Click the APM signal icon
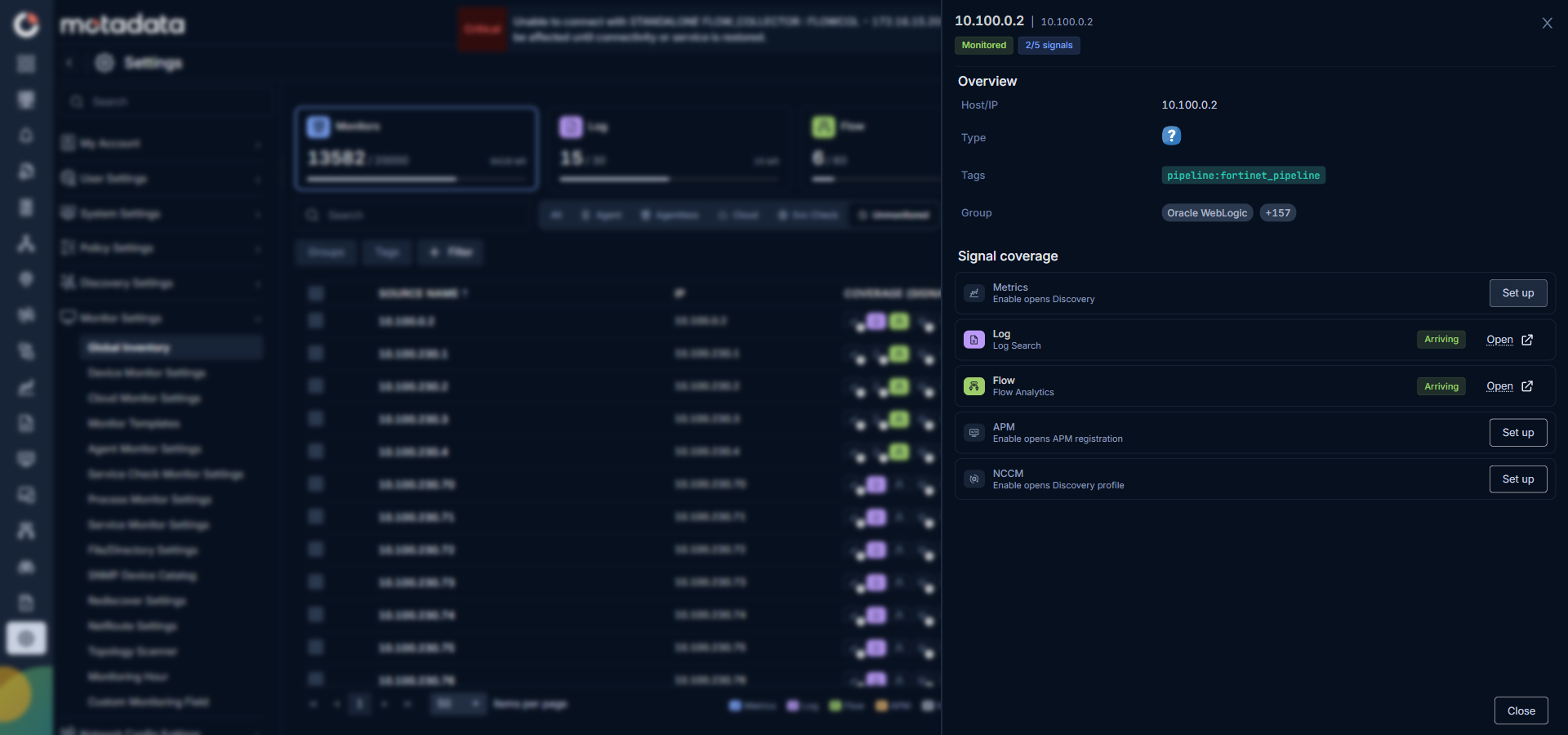 pos(973,433)
